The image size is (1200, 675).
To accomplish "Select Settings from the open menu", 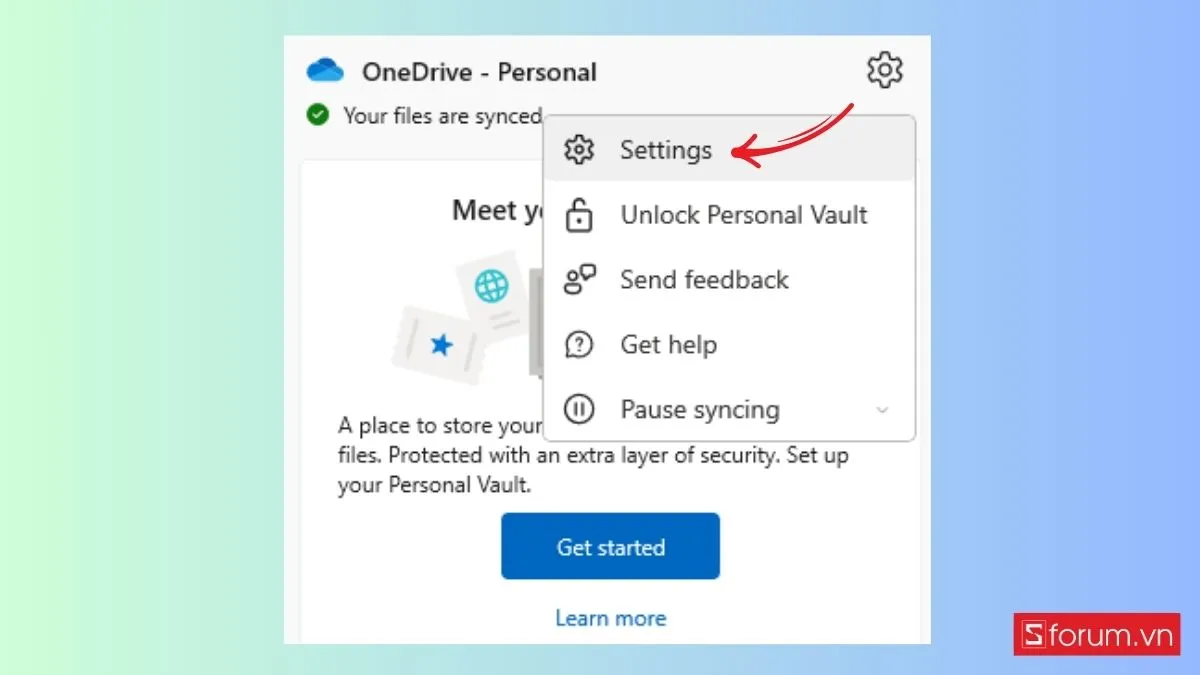I will click(666, 149).
